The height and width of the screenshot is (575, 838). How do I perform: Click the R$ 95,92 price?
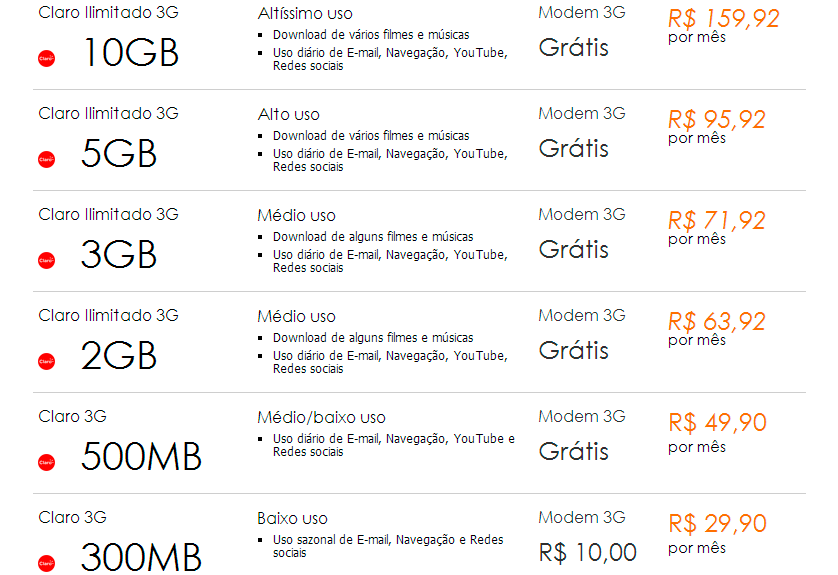pyautogui.click(x=716, y=120)
